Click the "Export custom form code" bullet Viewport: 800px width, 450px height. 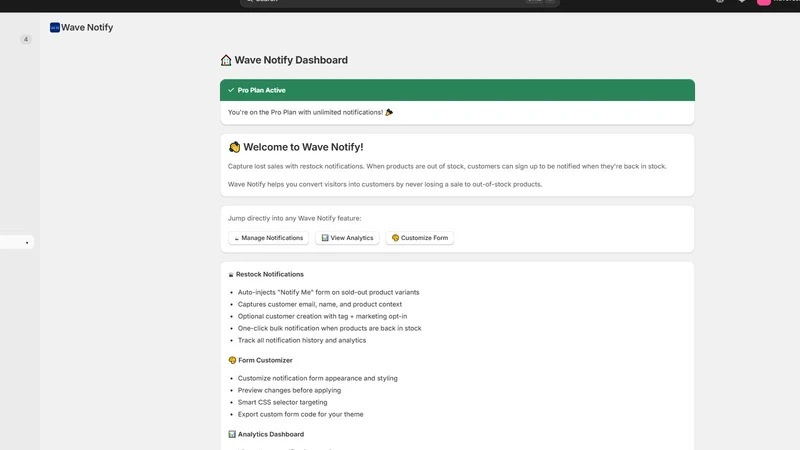[301, 414]
